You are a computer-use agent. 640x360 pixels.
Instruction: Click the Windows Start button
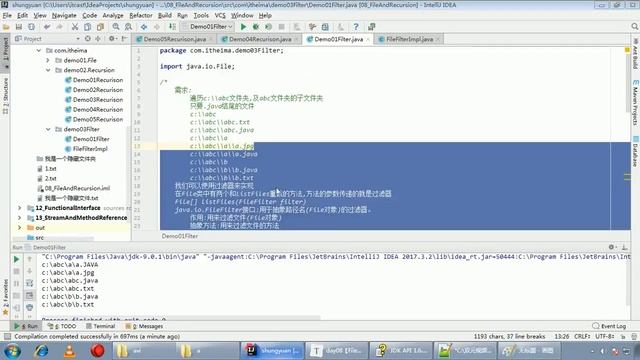point(12,351)
